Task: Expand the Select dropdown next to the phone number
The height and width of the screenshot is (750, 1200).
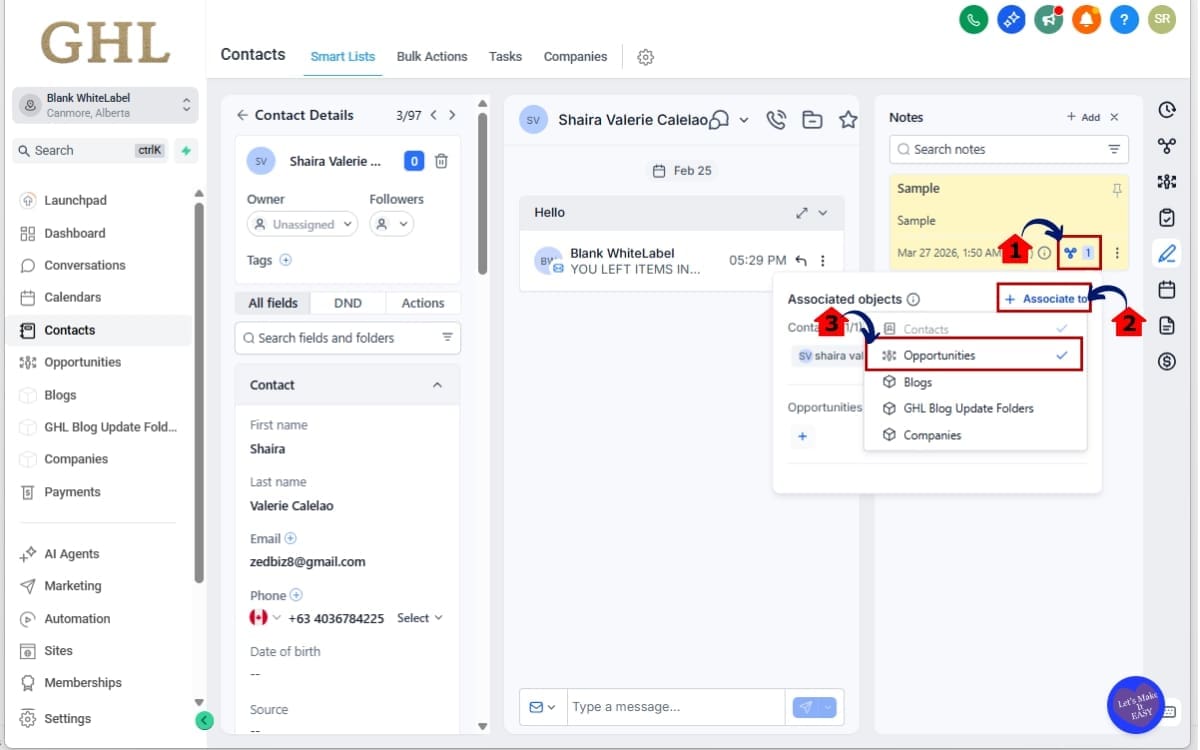Action: [x=418, y=618]
